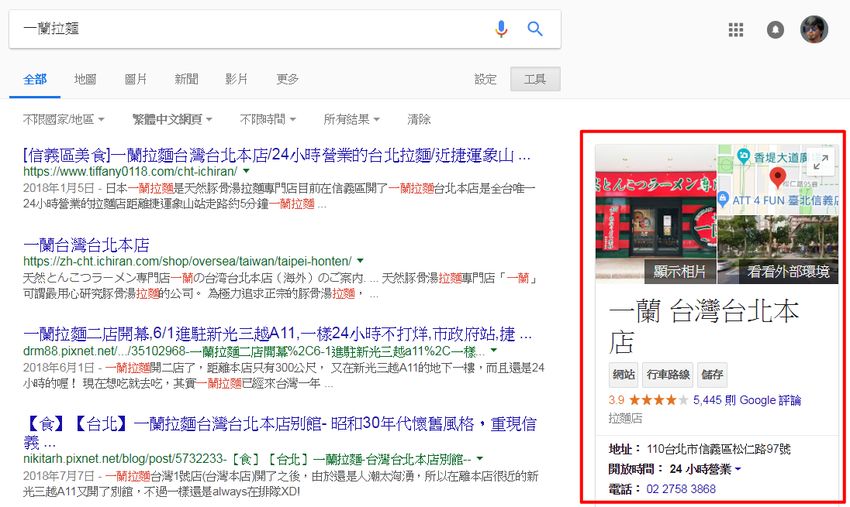Image resolution: width=850 pixels, height=507 pixels.
Task: Open the notifications bell icon
Action: point(775,29)
